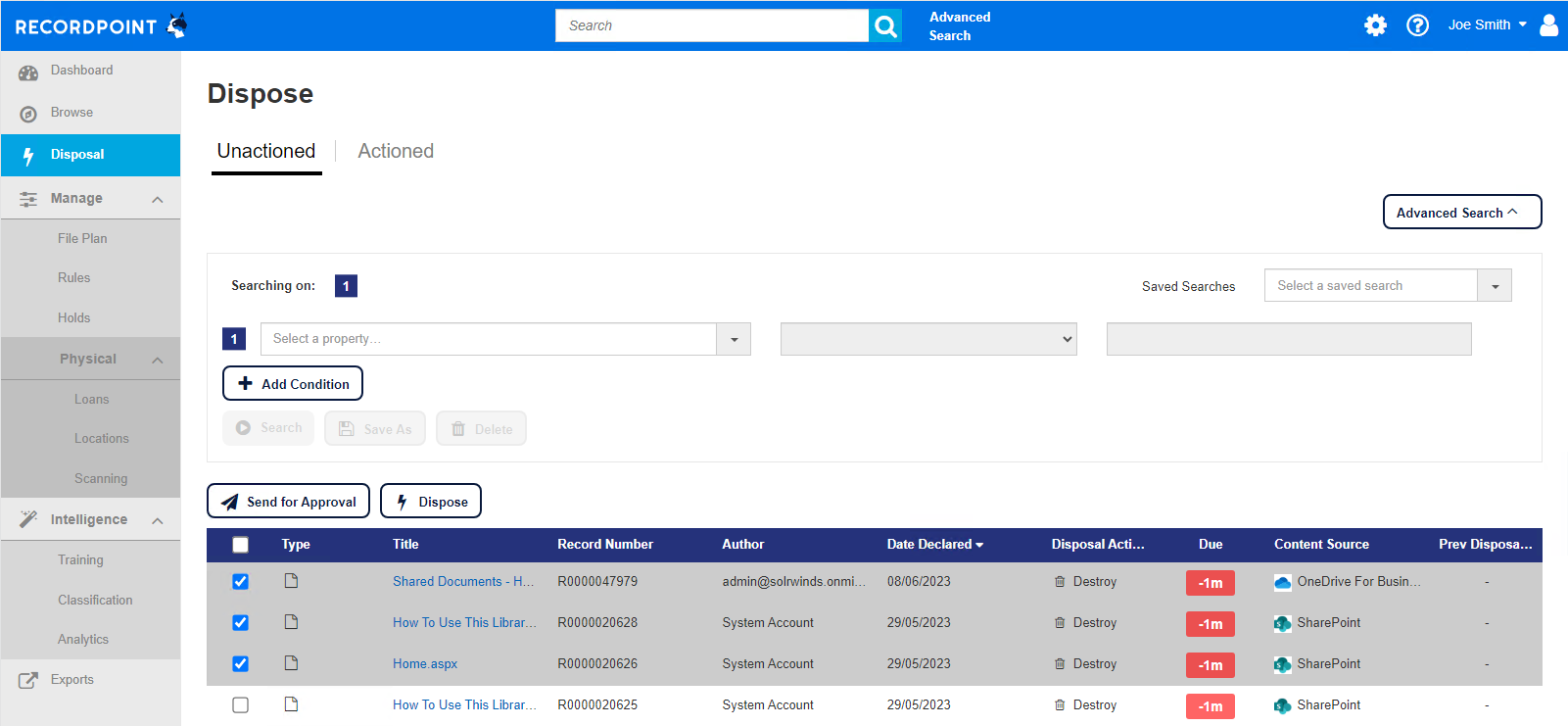This screenshot has width=1568, height=726.
Task: Open the Select a saved search dropdown
Action: [x=1494, y=286]
